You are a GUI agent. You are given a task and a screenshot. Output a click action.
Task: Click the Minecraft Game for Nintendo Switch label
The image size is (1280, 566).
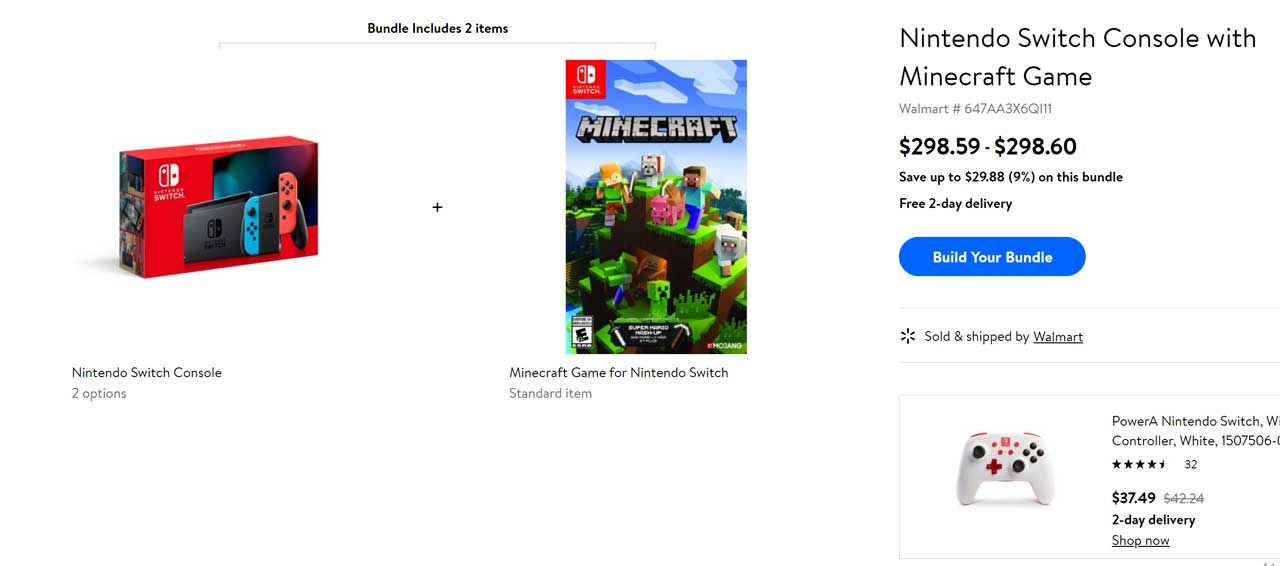619,372
